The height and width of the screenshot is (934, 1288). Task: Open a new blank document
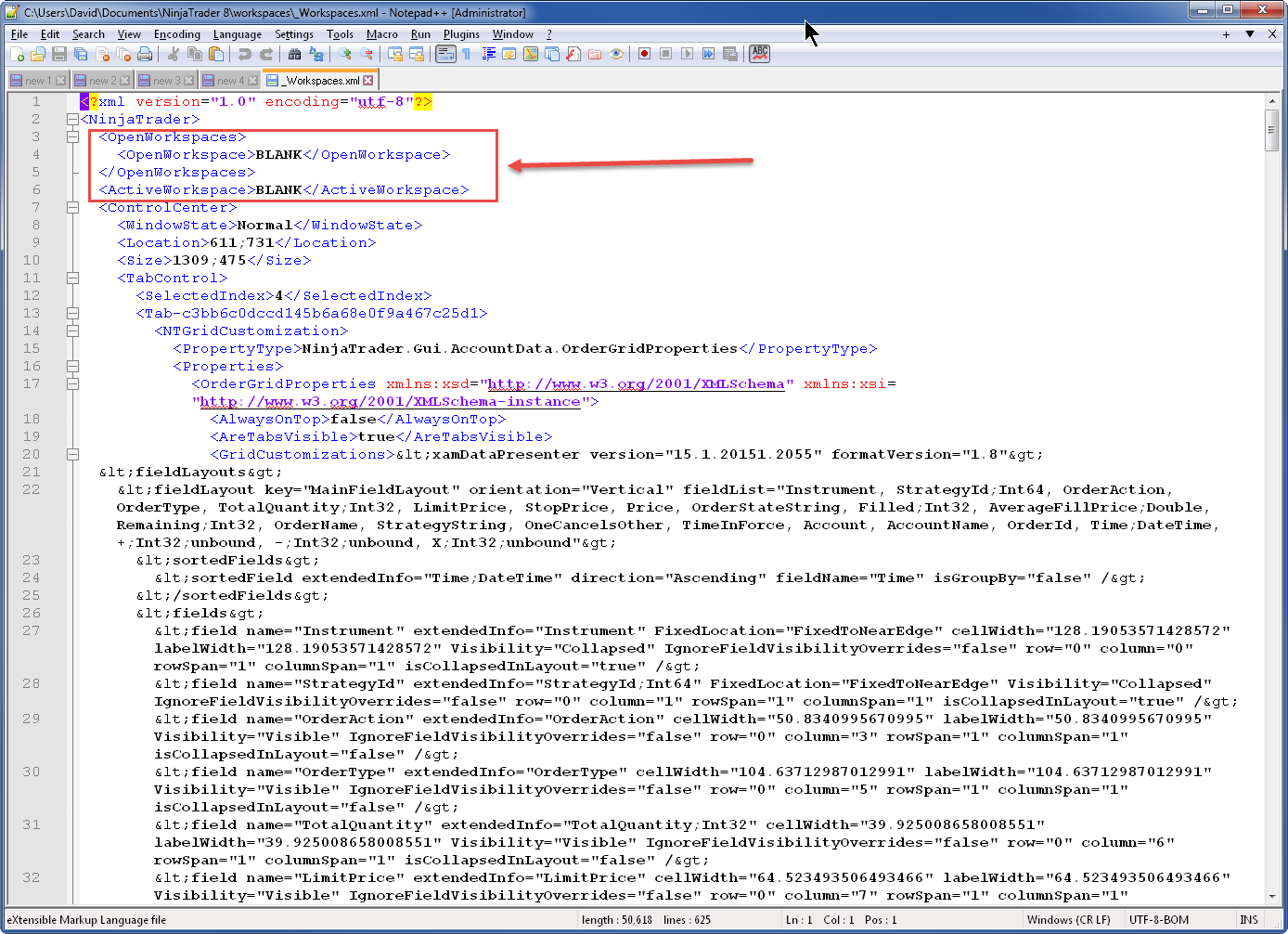pyautogui.click(x=17, y=54)
